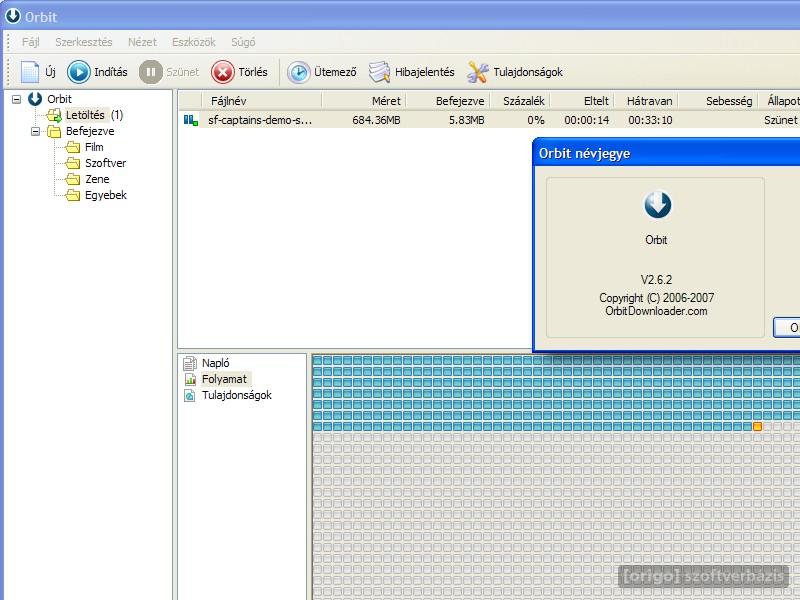The height and width of the screenshot is (600, 800).
Task: Open the Ütemező scheduler clock icon
Action: coord(298,72)
